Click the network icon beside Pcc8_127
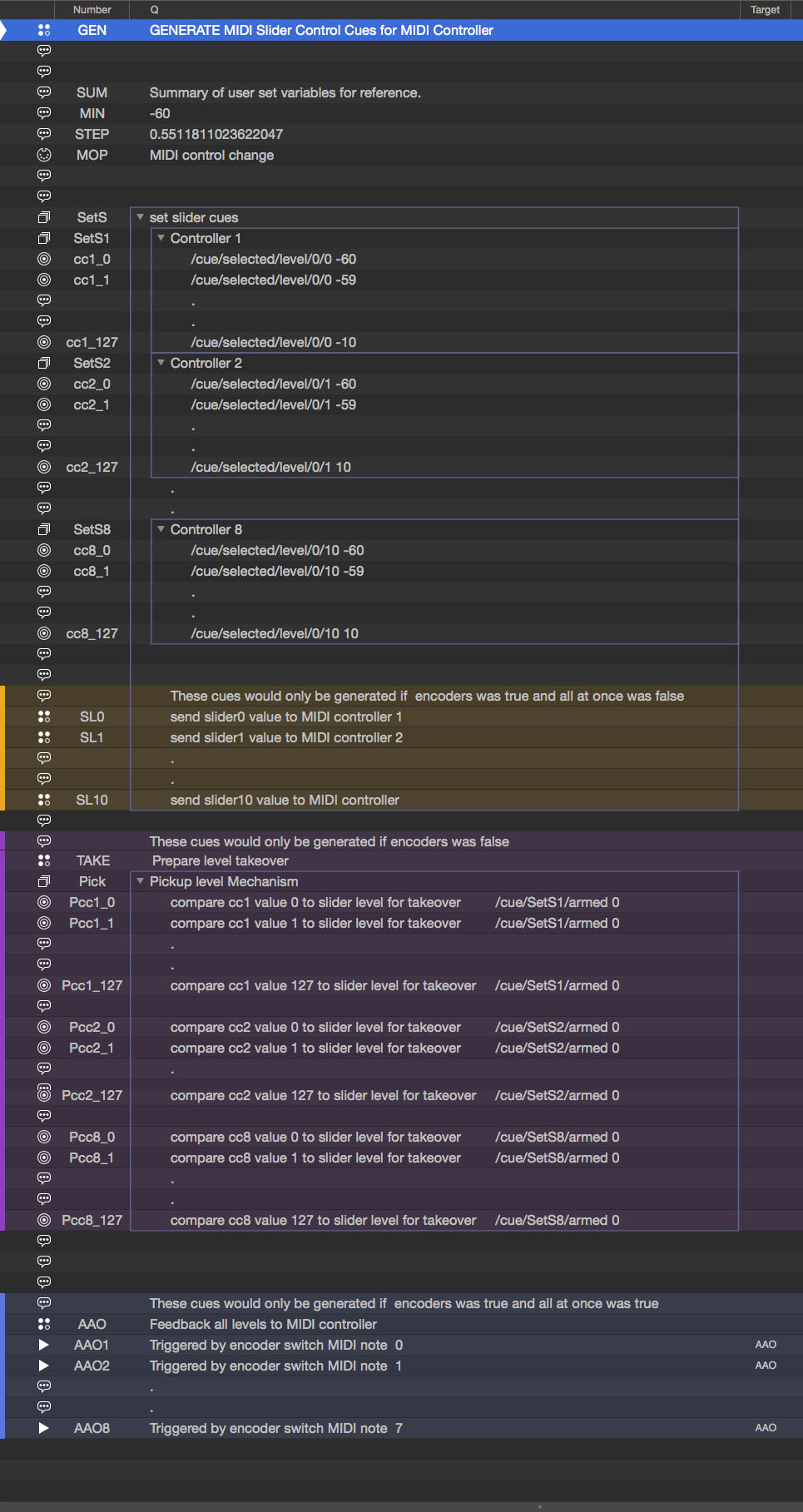This screenshot has width=803, height=1512. 44,1220
